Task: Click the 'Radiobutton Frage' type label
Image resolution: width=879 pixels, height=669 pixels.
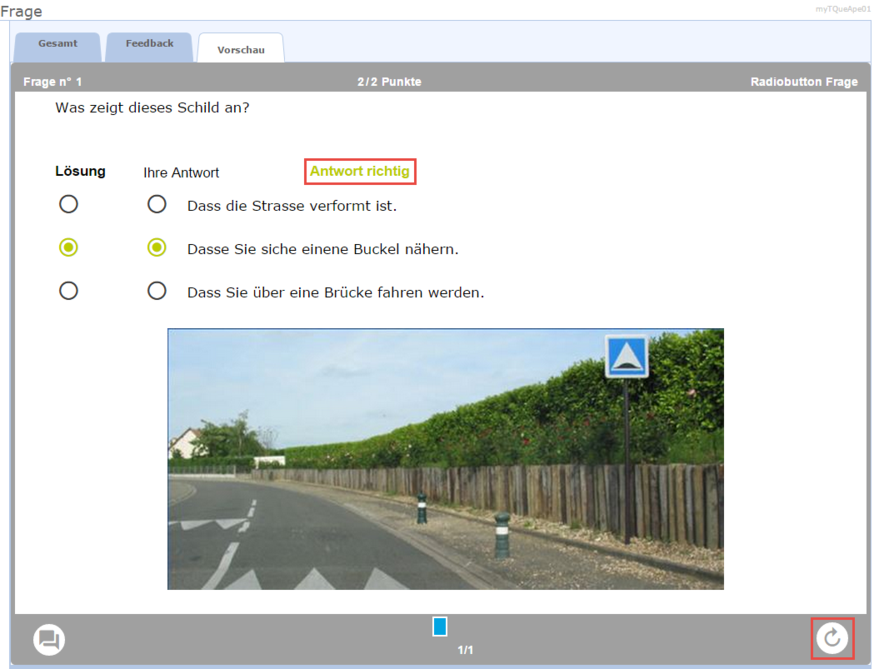Action: pyautogui.click(x=803, y=82)
